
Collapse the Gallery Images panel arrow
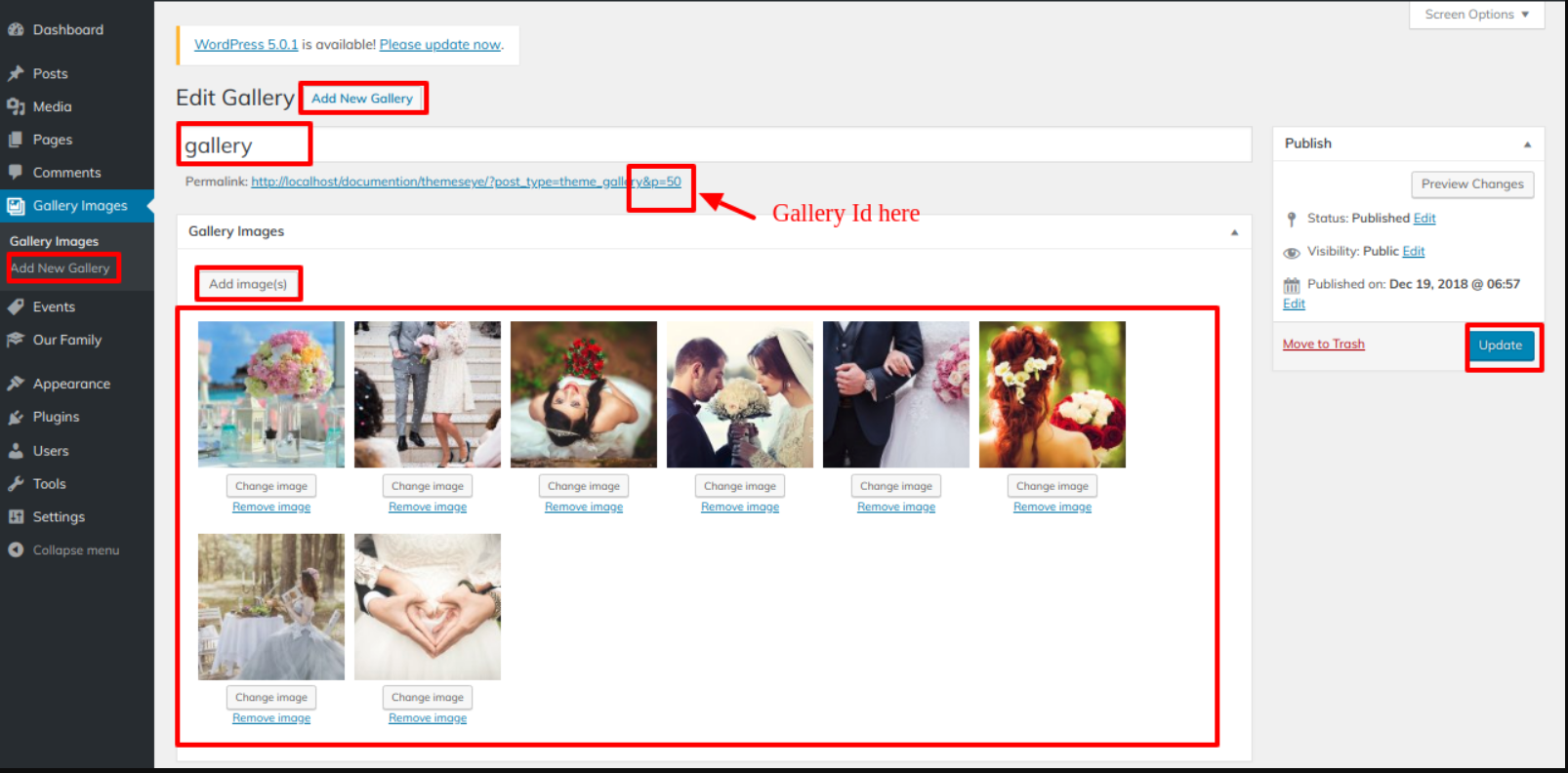1234,232
